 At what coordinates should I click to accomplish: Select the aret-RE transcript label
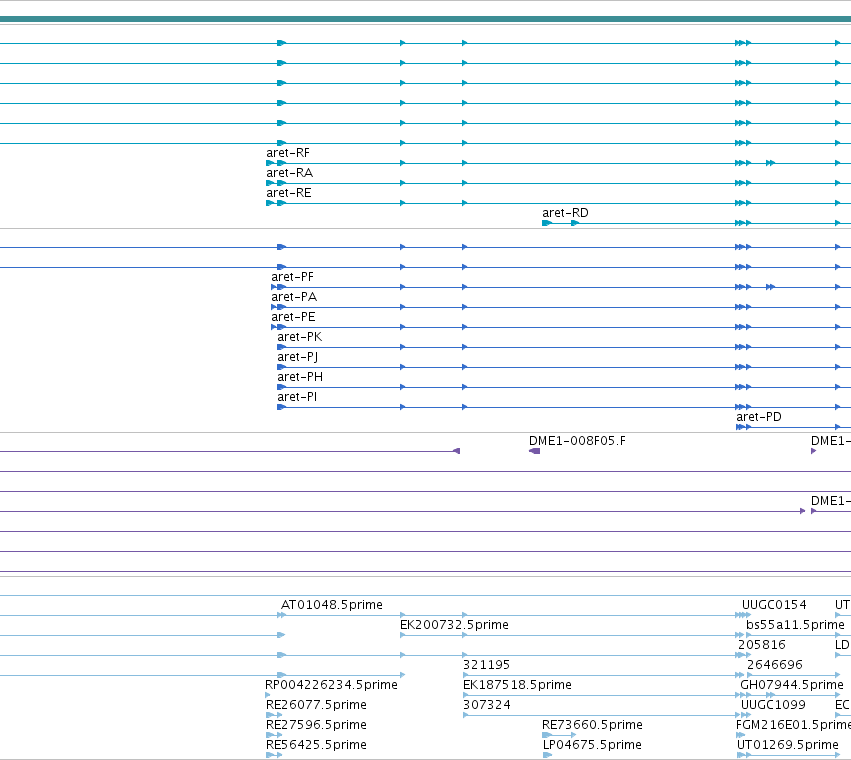[x=289, y=193]
